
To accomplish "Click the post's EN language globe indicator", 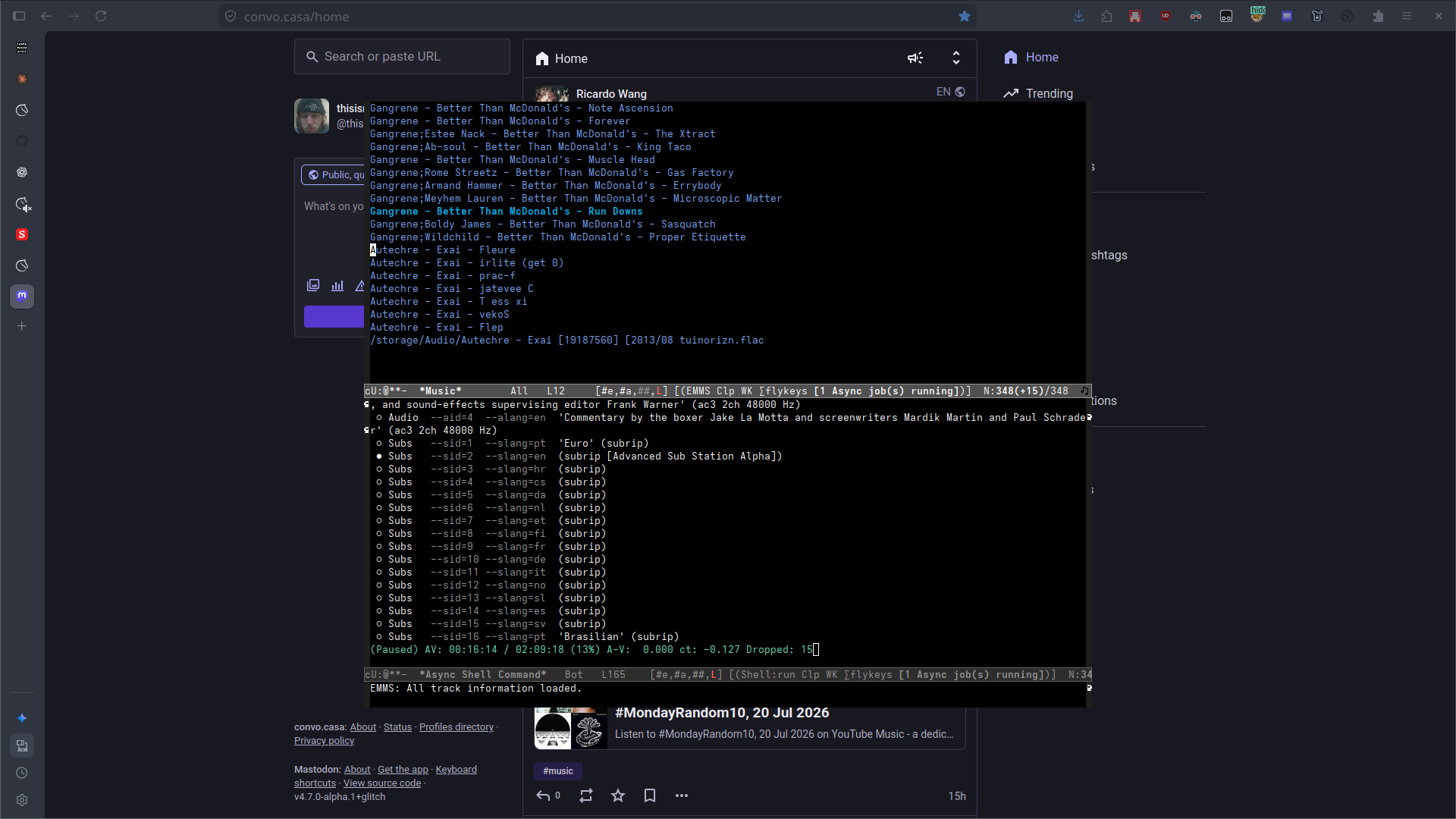I will (x=951, y=92).
